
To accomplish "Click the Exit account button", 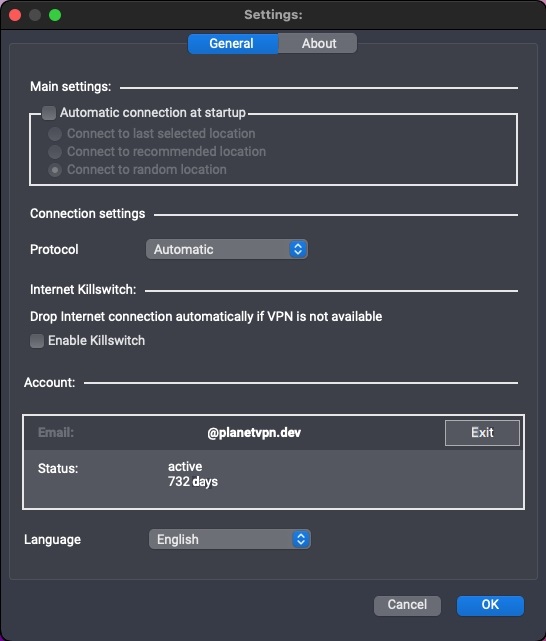I will [482, 433].
